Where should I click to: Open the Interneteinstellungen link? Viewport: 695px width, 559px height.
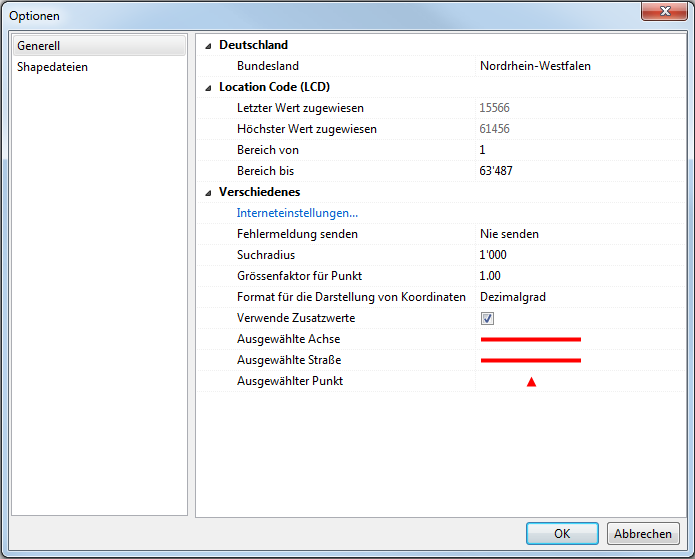pyautogui.click(x=297, y=213)
